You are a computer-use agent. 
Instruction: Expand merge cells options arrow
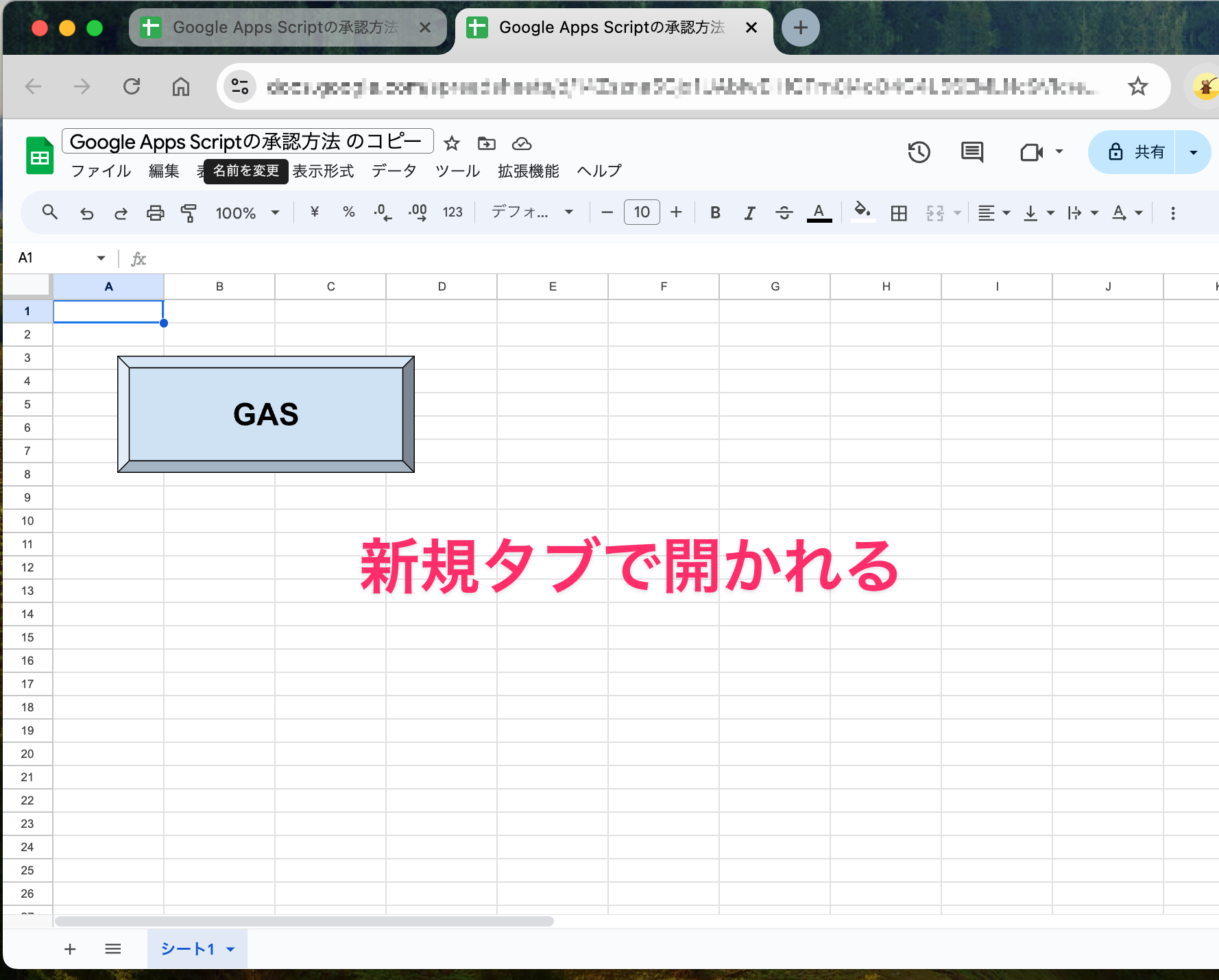(958, 213)
